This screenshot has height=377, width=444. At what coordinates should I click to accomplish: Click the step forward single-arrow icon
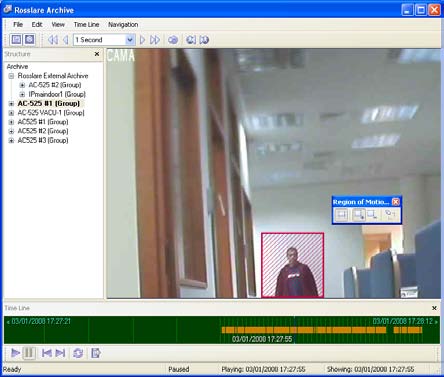click(x=142, y=40)
